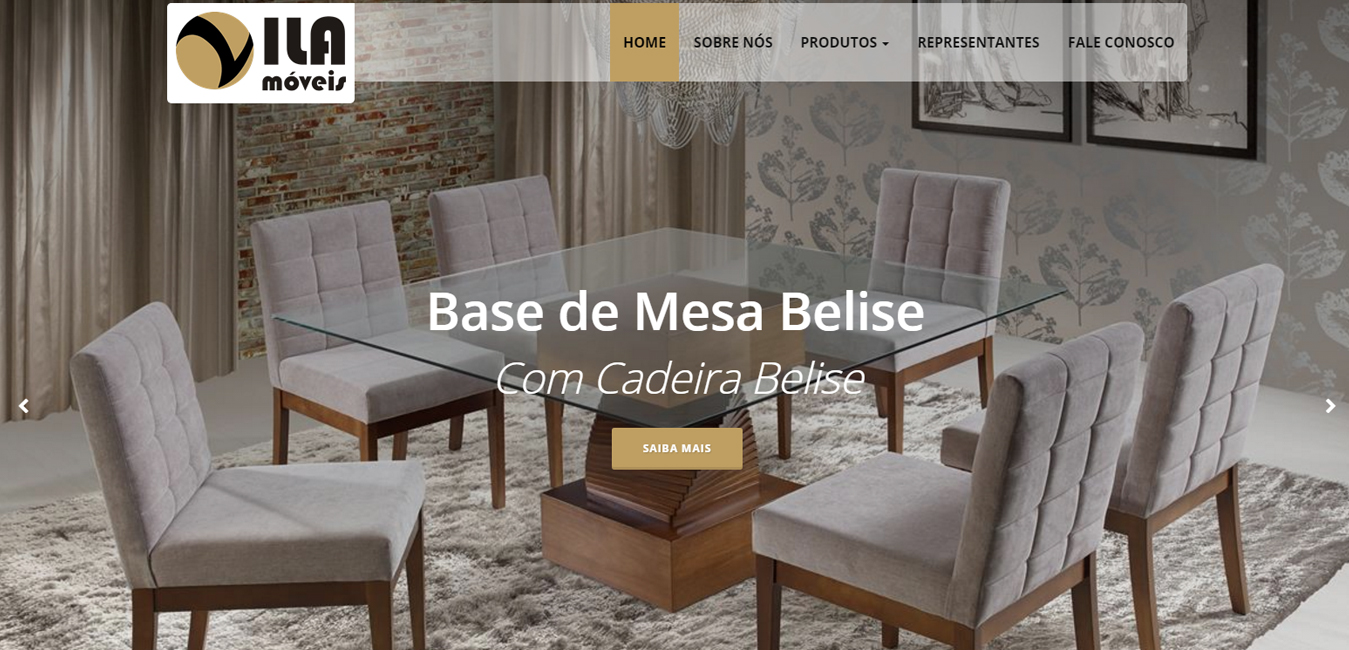The height and width of the screenshot is (650, 1349).
Task: Click the gold circular emblem in logo
Action: pos(214,51)
